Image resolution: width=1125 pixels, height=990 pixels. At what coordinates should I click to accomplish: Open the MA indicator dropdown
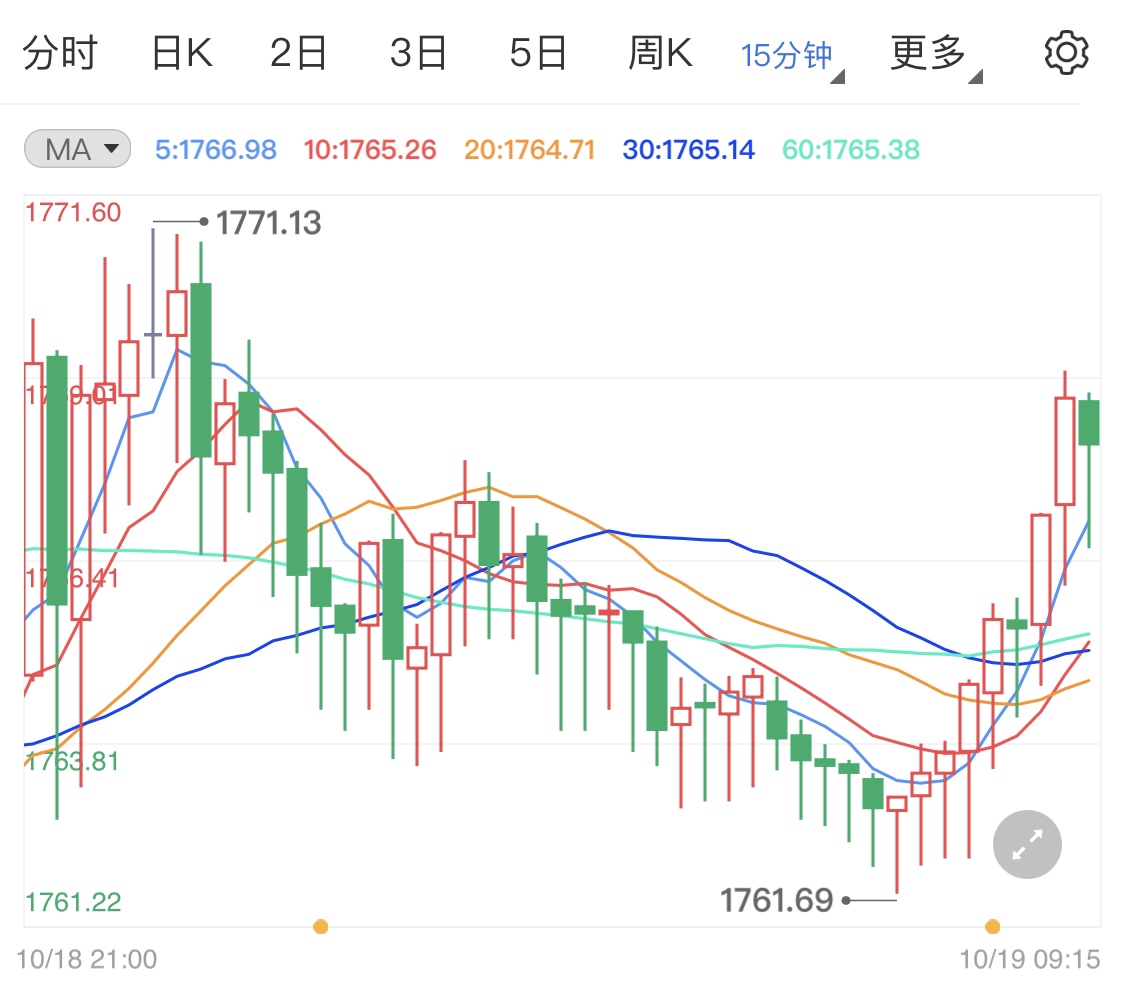click(77, 149)
